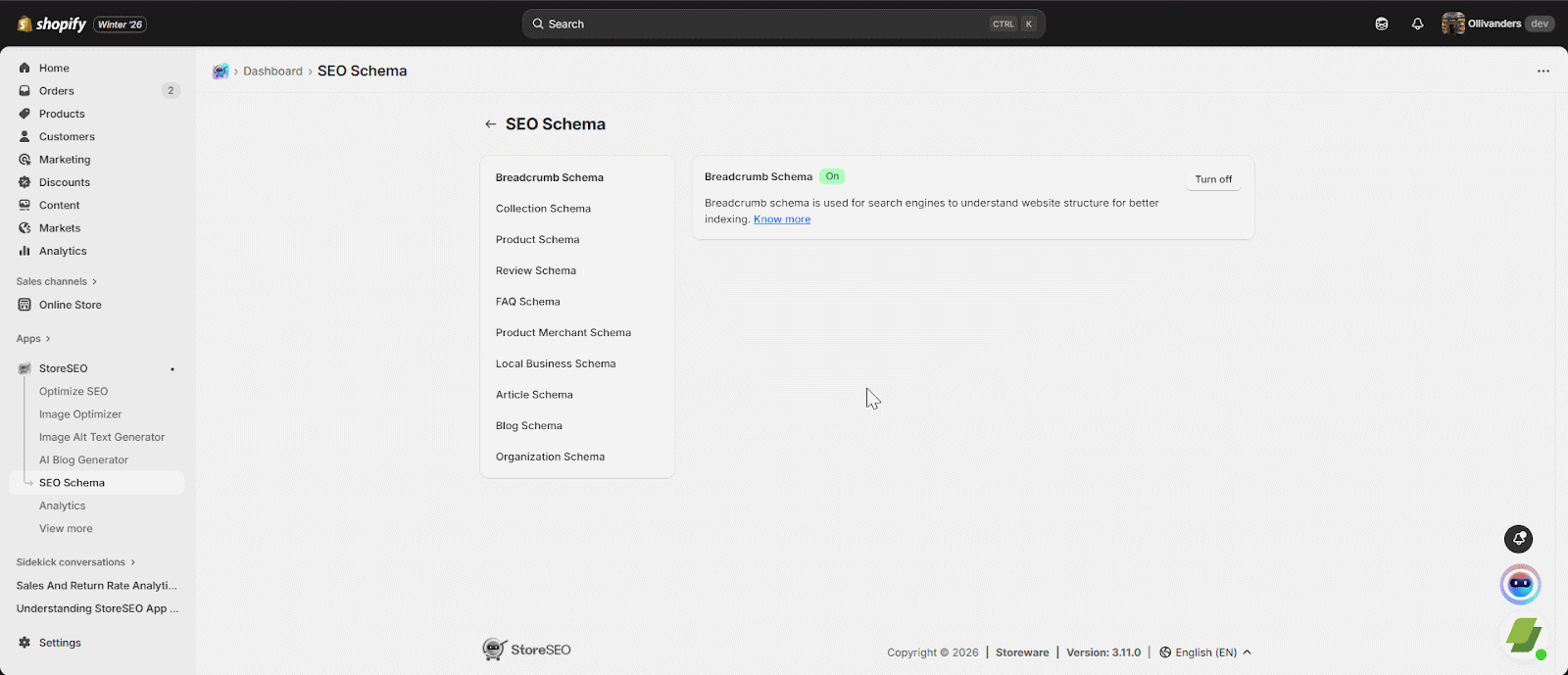Click the Settings gear icon
Image resolution: width=1568 pixels, height=675 pixels.
tap(24, 643)
